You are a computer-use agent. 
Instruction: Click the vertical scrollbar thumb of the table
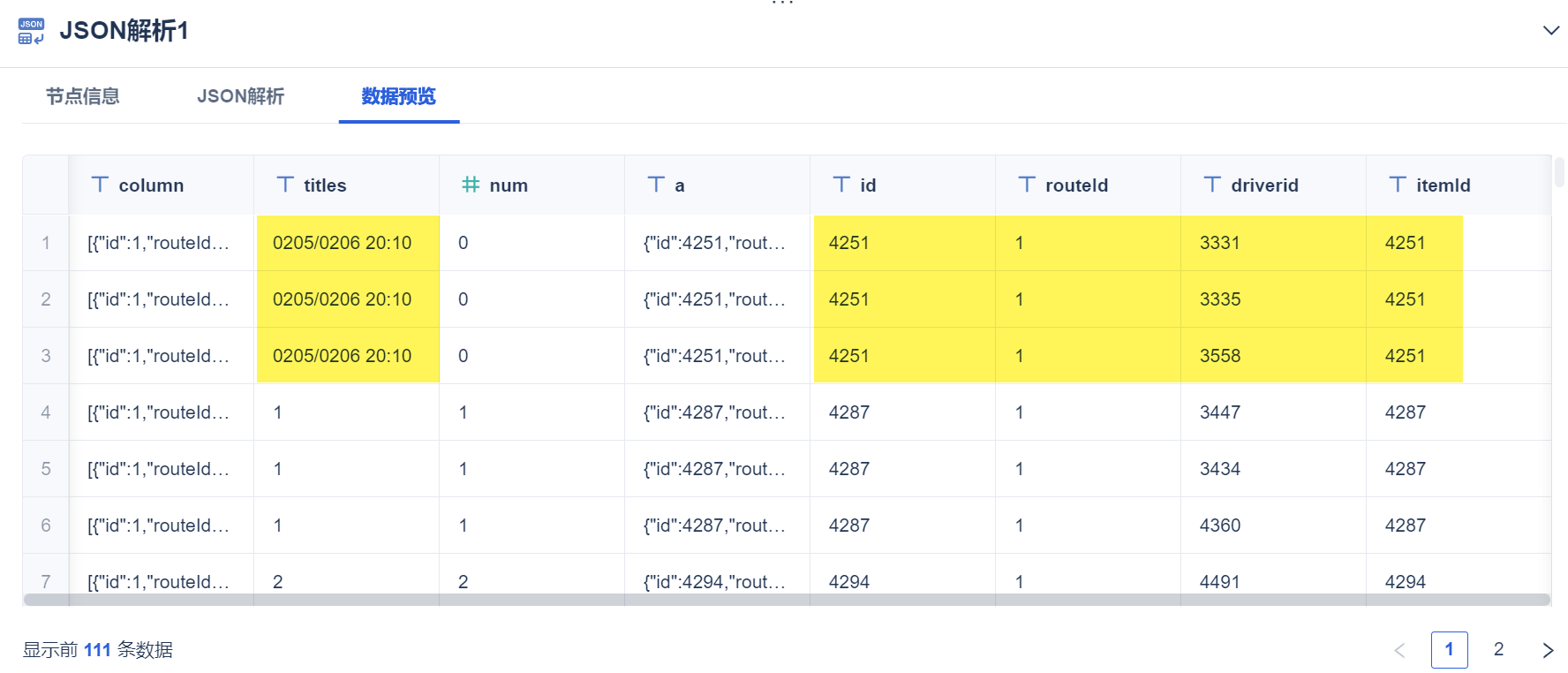click(x=1560, y=172)
